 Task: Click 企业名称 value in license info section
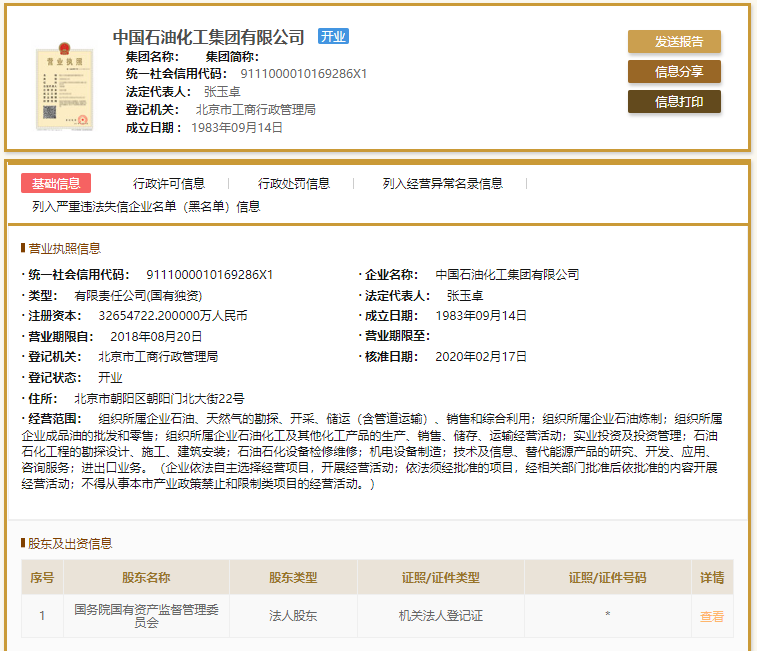pos(507,275)
